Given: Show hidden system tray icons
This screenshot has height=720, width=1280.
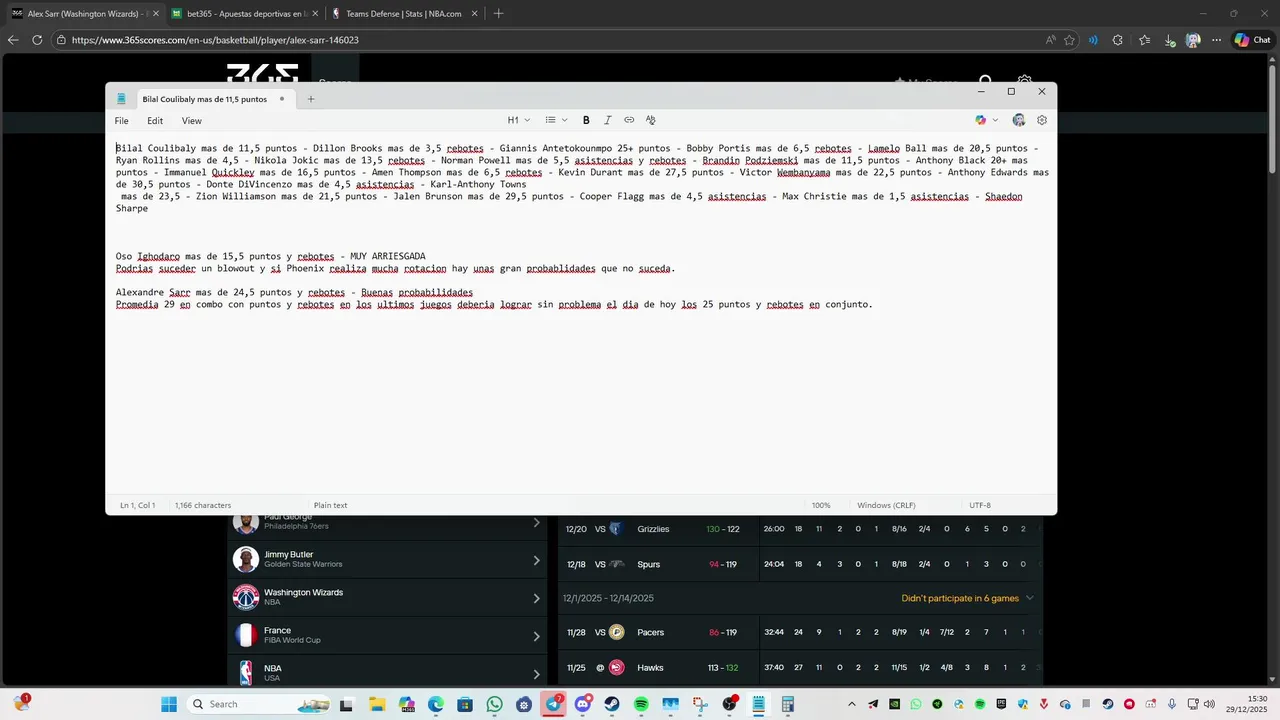Looking at the screenshot, I should 852,704.
